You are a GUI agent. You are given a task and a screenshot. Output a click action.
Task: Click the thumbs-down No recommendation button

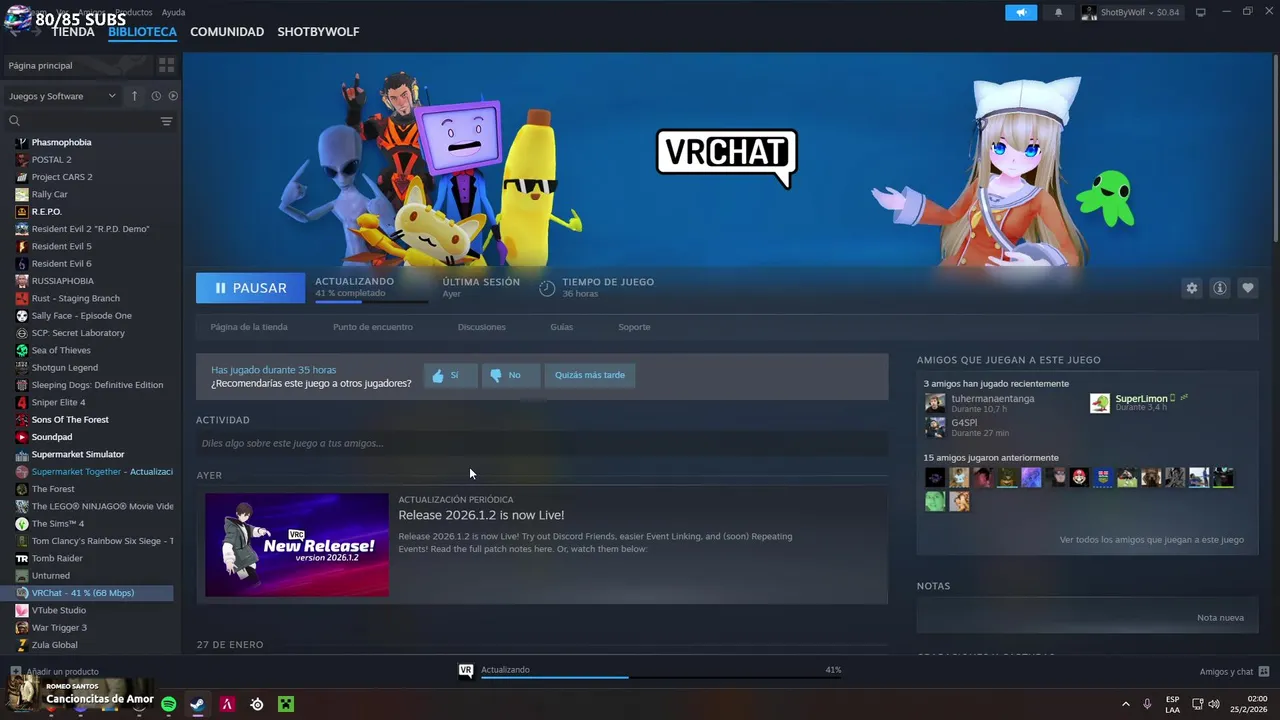510,375
